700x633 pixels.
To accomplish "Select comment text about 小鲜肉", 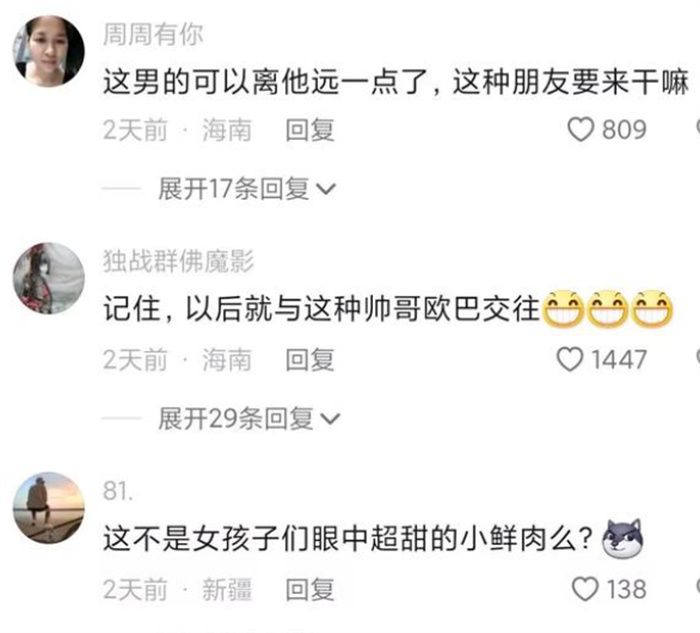I will 348,538.
